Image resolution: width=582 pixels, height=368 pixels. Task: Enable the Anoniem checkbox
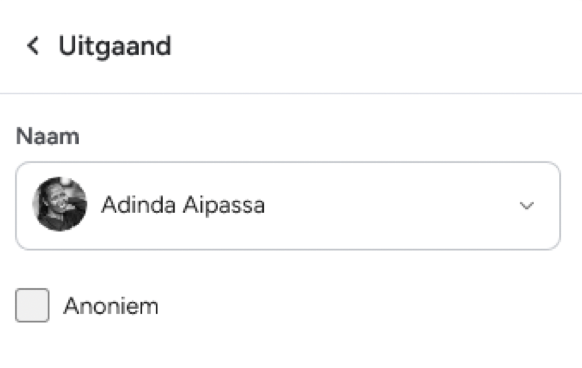(32, 305)
